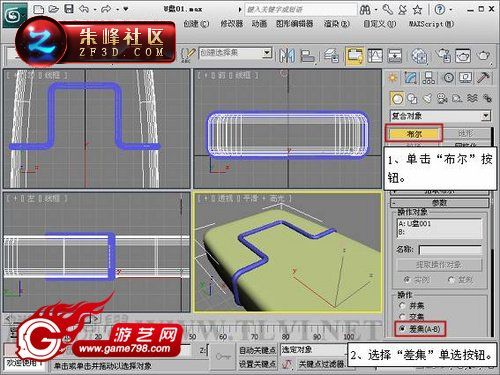Open the 图形编辑器 menu
Viewport: 500px width, 375px height.
(x=295, y=24)
